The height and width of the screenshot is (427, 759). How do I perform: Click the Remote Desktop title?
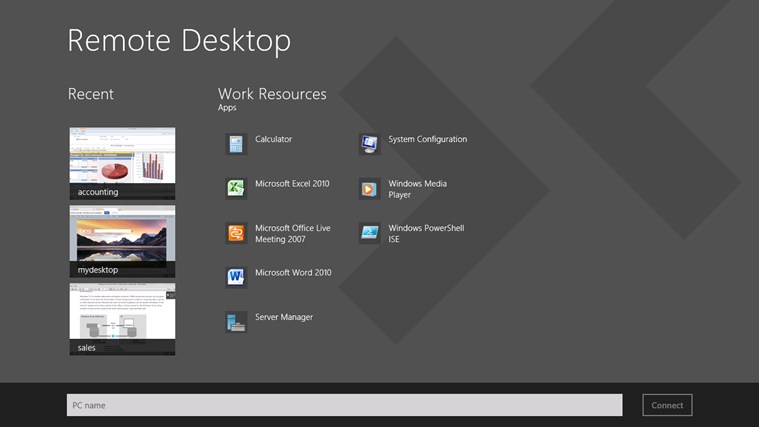coord(179,40)
